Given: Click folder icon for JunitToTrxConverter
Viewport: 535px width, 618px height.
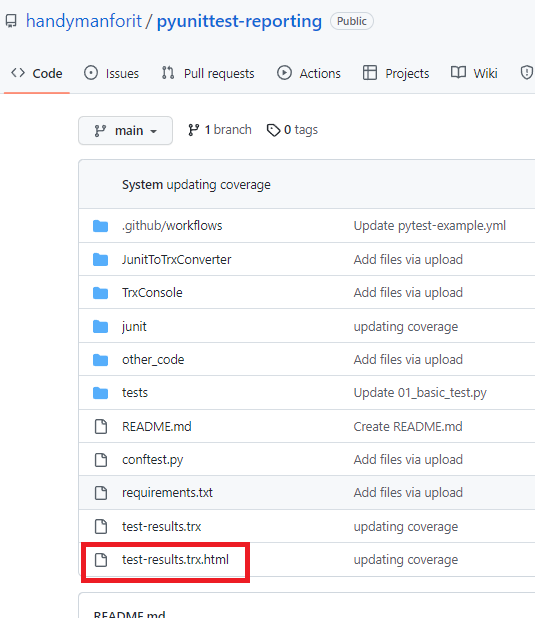Looking at the screenshot, I should (101, 260).
